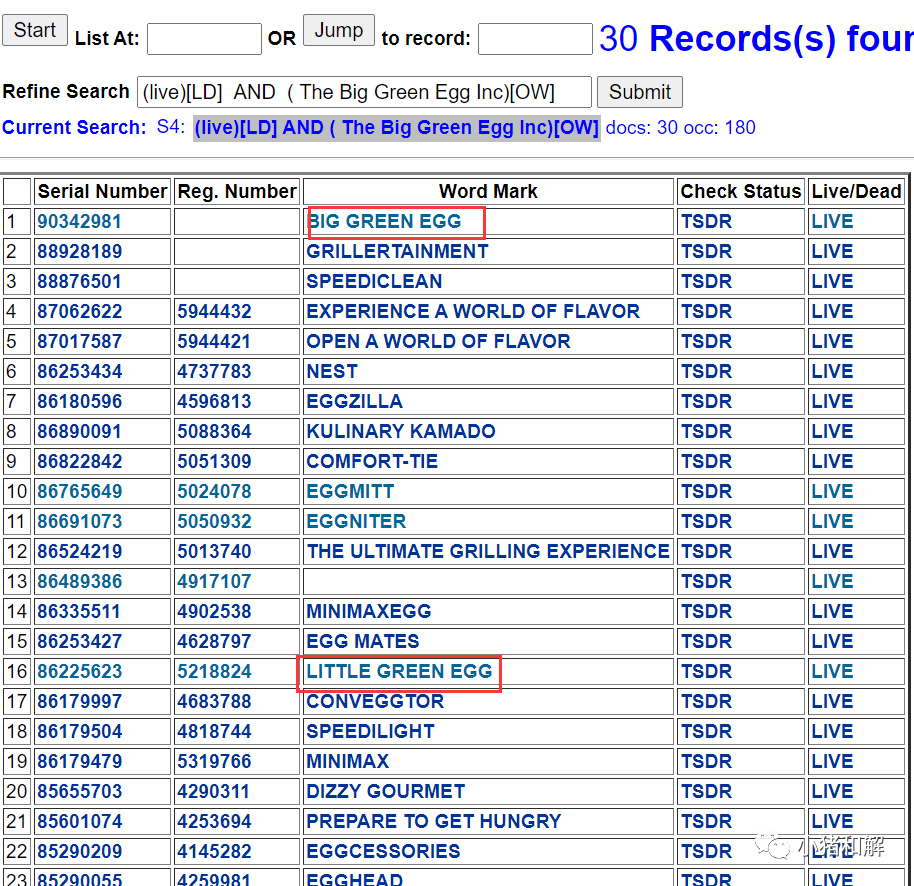
Task: Open registration number 4683788
Action: (214, 702)
